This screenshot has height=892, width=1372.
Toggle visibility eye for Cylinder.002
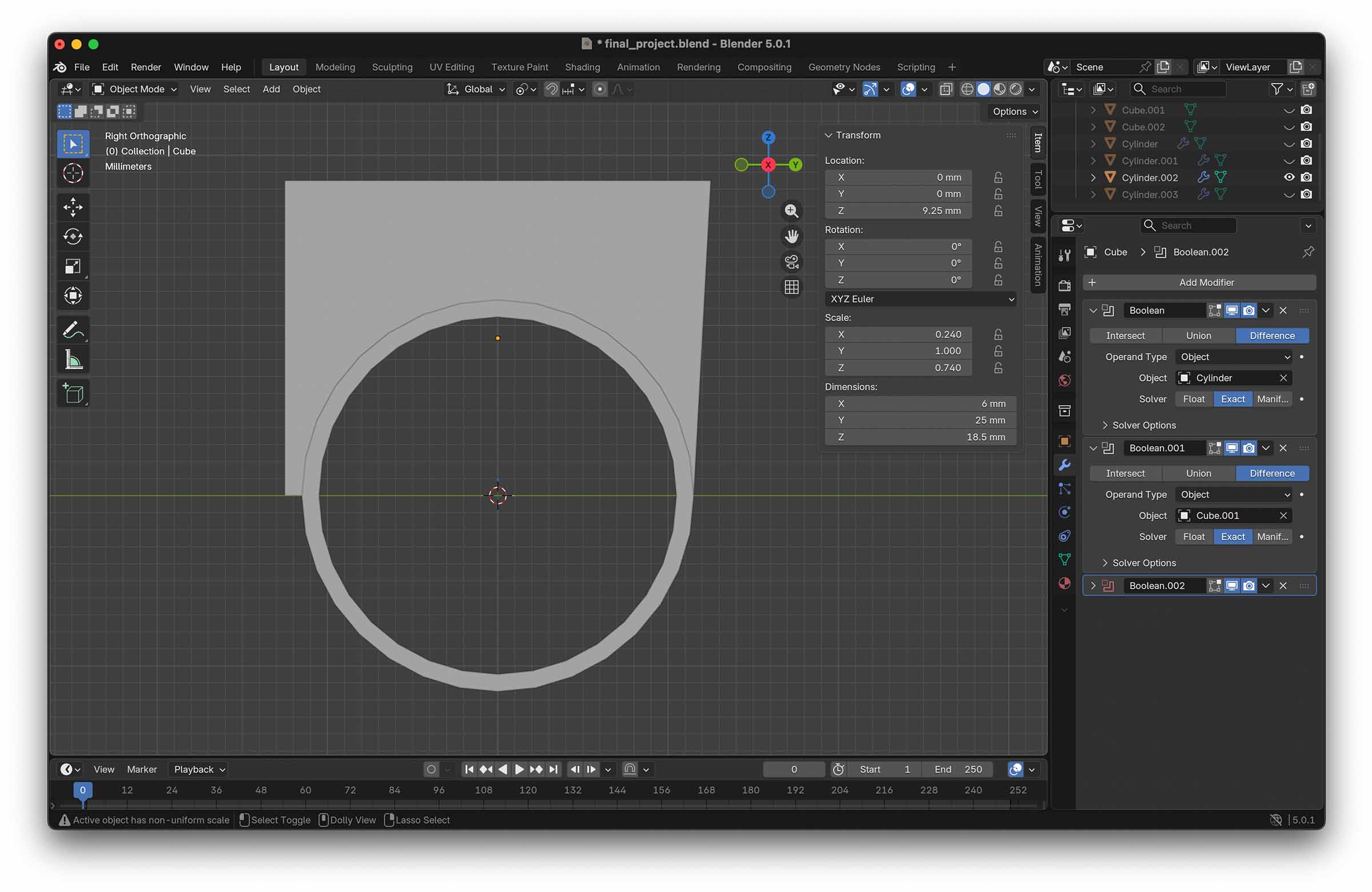1289,178
